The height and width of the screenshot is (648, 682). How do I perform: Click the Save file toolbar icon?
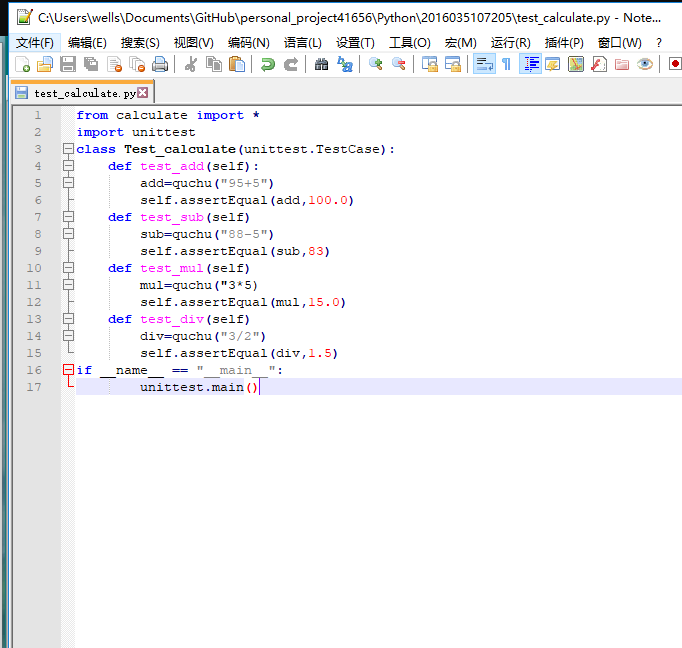pyautogui.click(x=68, y=64)
